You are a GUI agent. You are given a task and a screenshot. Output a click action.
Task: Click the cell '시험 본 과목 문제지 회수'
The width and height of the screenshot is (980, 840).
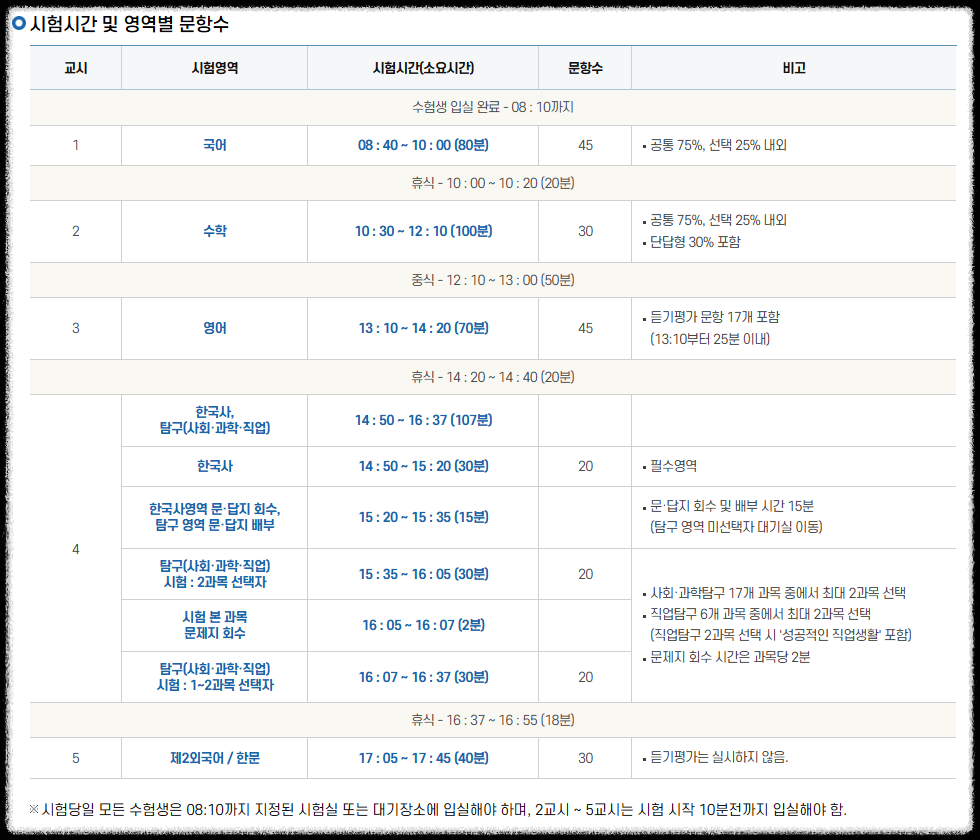(214, 625)
